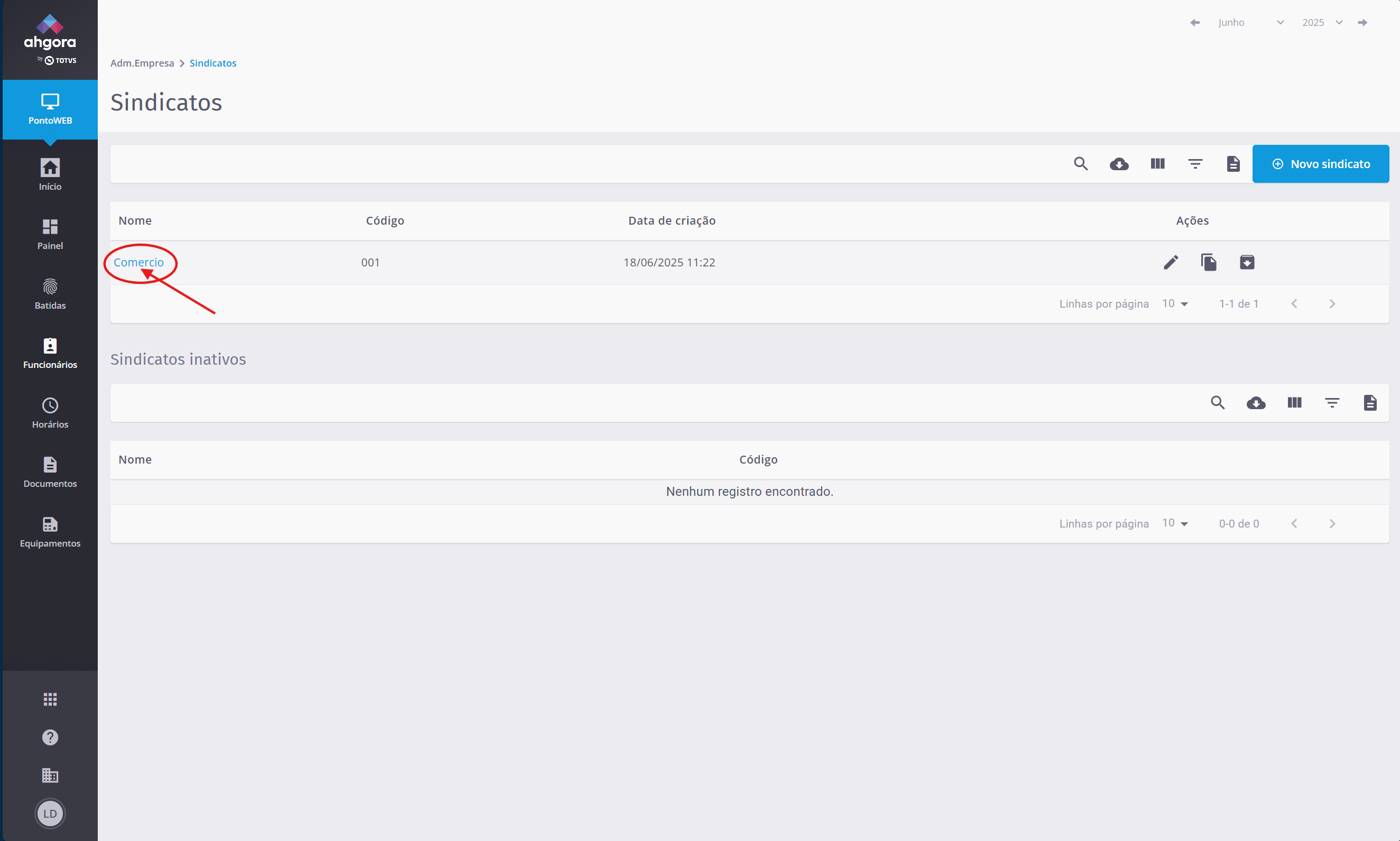
Task: Edit the Comercio sindicato with pencil icon
Action: (1171, 262)
